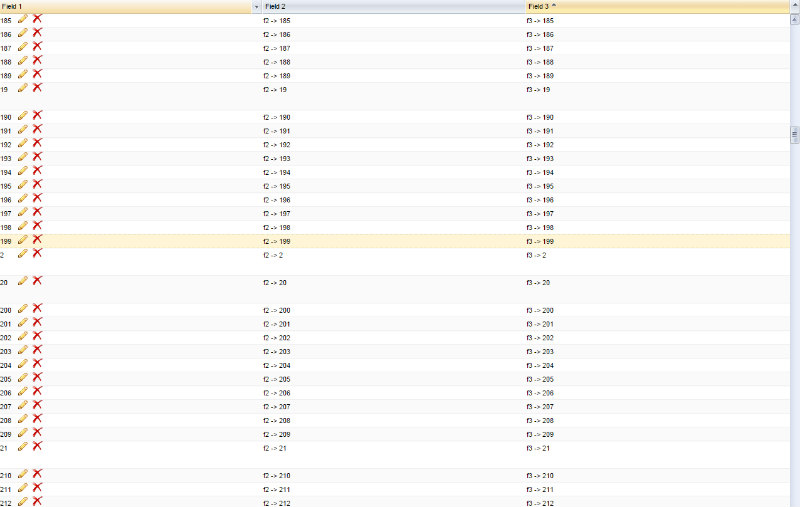Click the red delete X for row 193
The image size is (800, 507).
[37, 157]
